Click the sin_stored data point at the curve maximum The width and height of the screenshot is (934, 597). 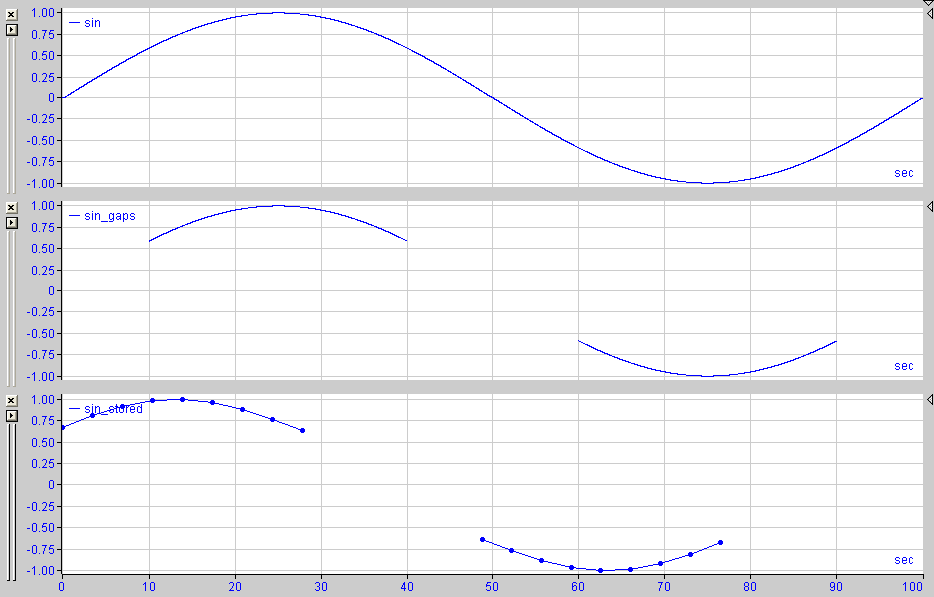pos(182,399)
